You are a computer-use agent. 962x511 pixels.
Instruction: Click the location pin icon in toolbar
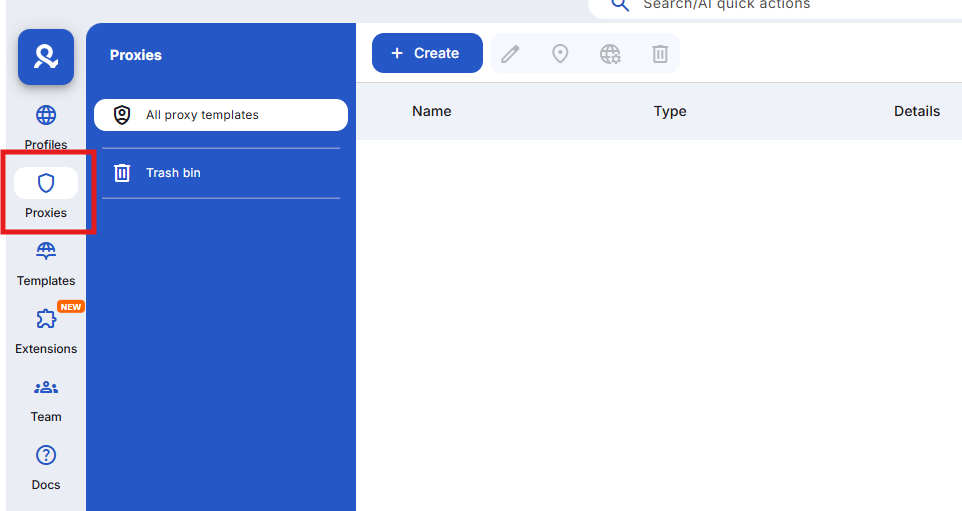(560, 54)
